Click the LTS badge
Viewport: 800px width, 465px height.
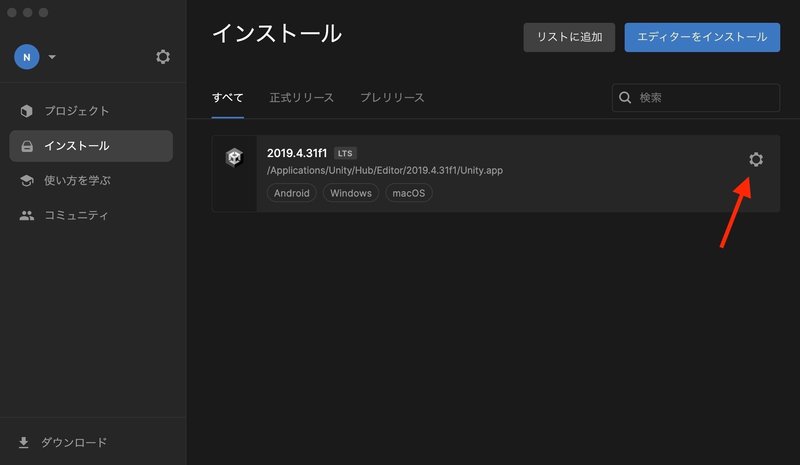click(345, 153)
